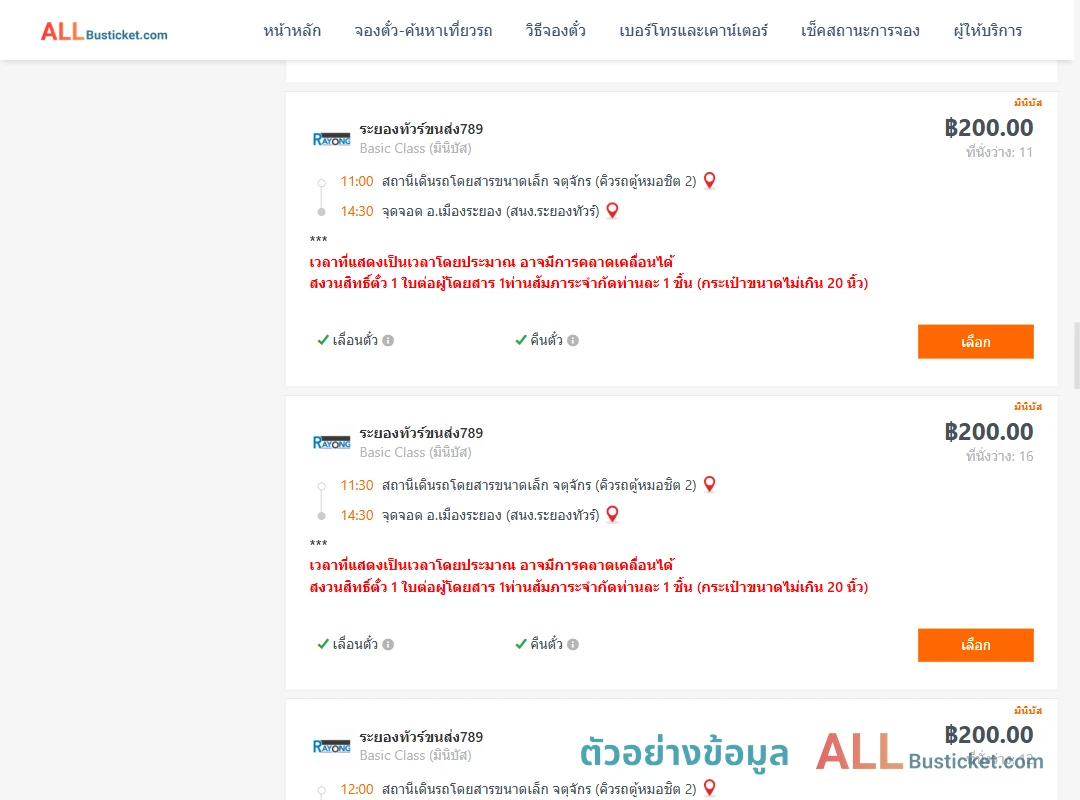This screenshot has height=800, width=1080.
Task: Click 12:00 departure time text
Action: click(x=357, y=789)
